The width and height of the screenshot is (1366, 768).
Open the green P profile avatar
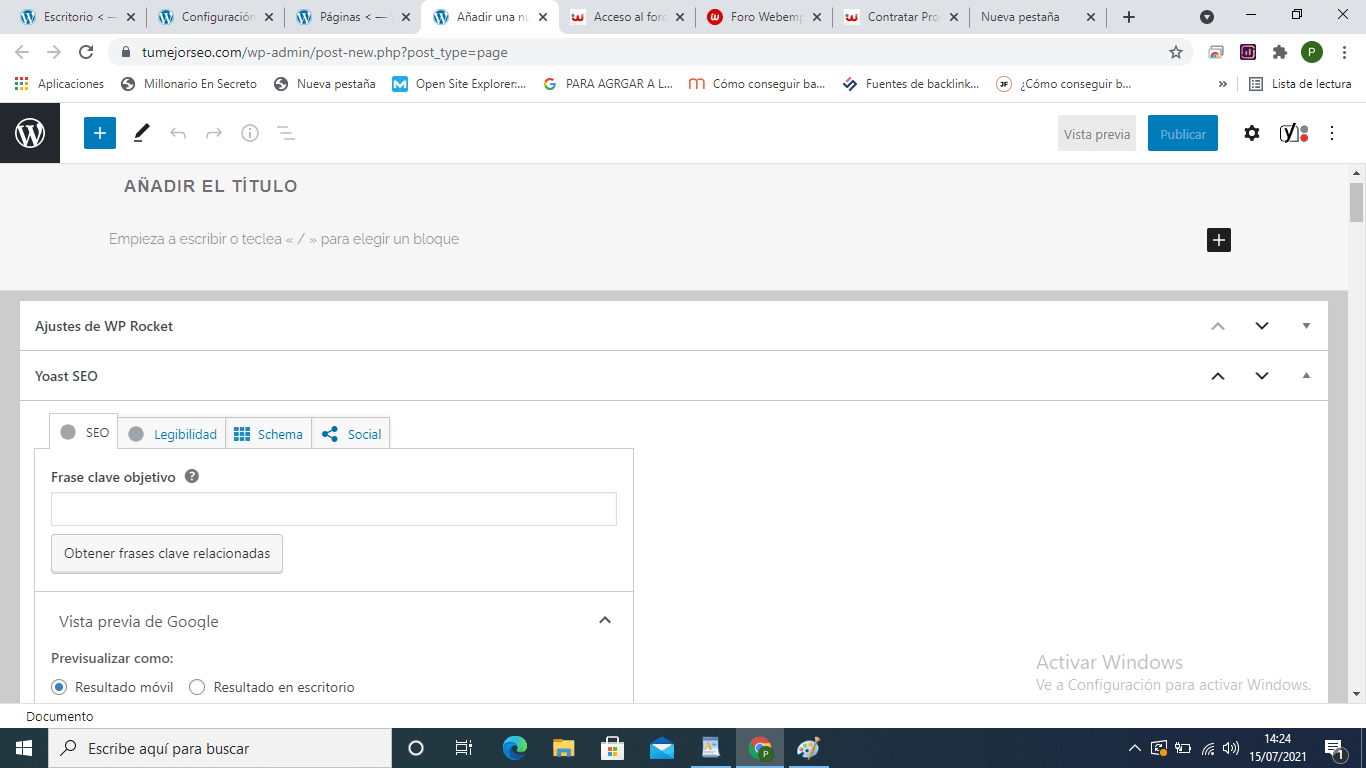1312,52
